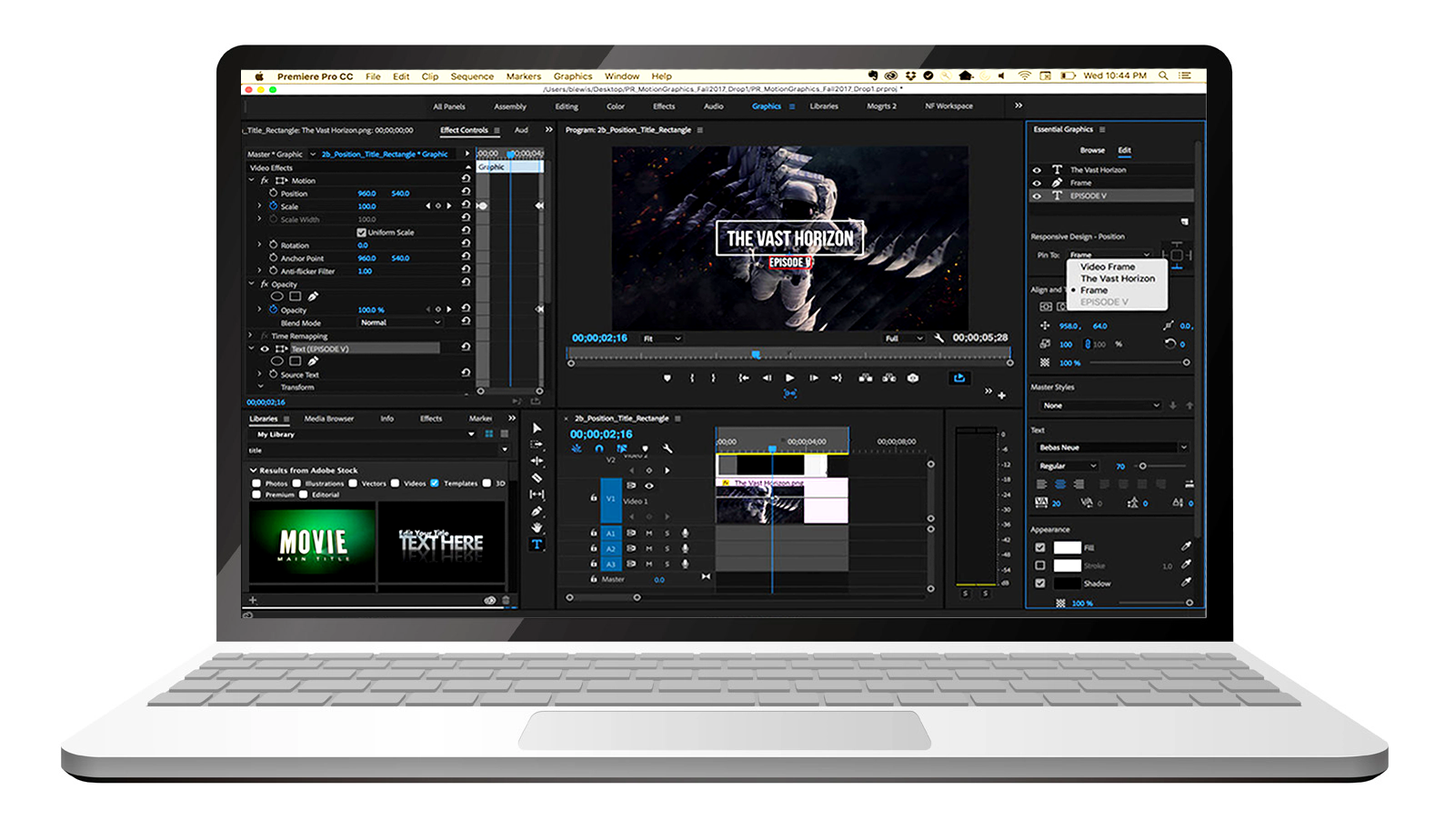1455x840 pixels.
Task: Click the Fill color eyedropper
Action: [1186, 547]
